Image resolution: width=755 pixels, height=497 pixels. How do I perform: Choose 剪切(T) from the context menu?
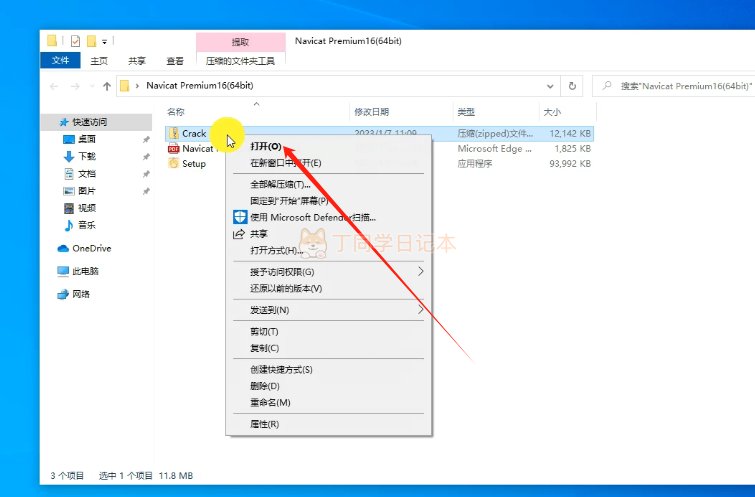(x=264, y=332)
